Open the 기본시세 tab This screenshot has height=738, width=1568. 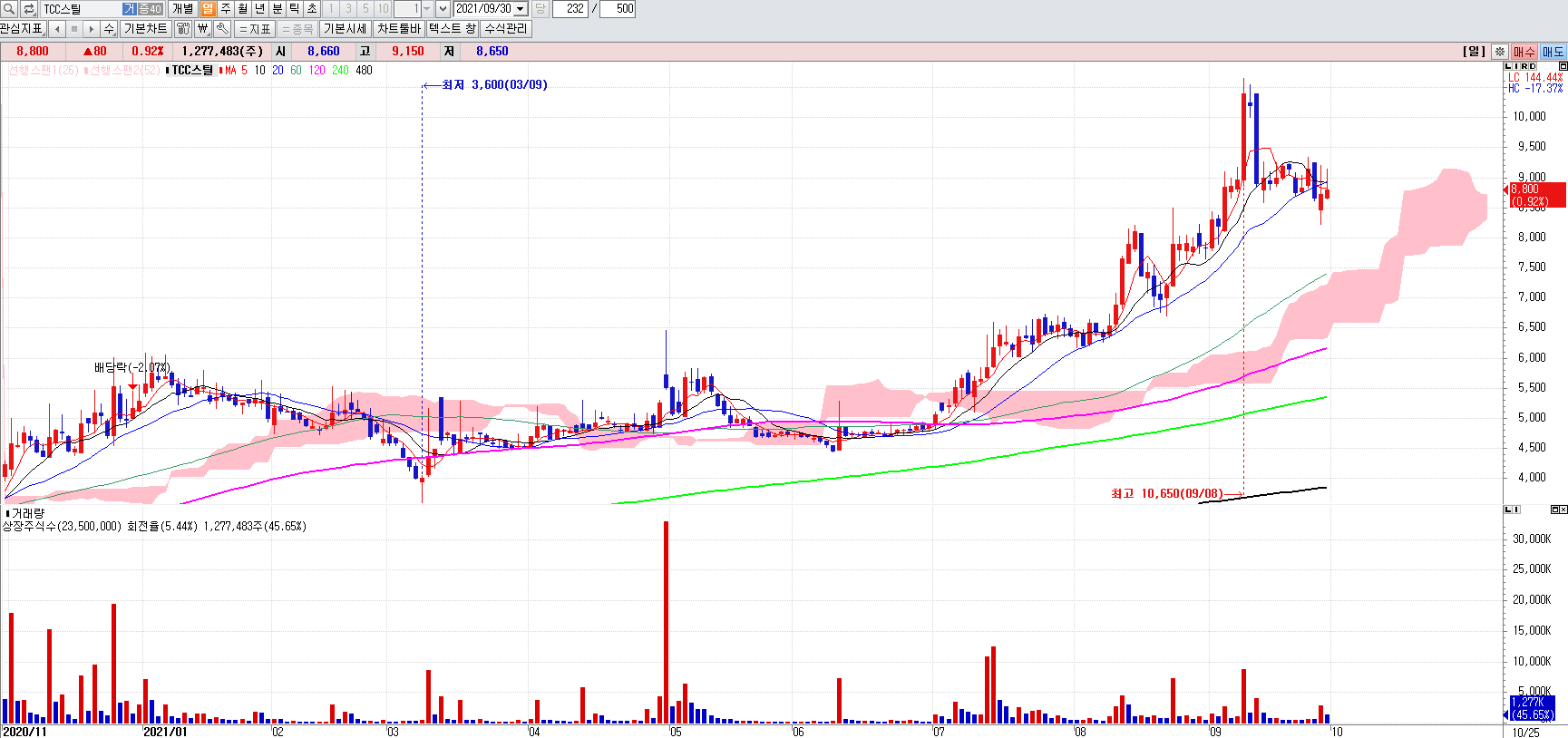(x=345, y=28)
